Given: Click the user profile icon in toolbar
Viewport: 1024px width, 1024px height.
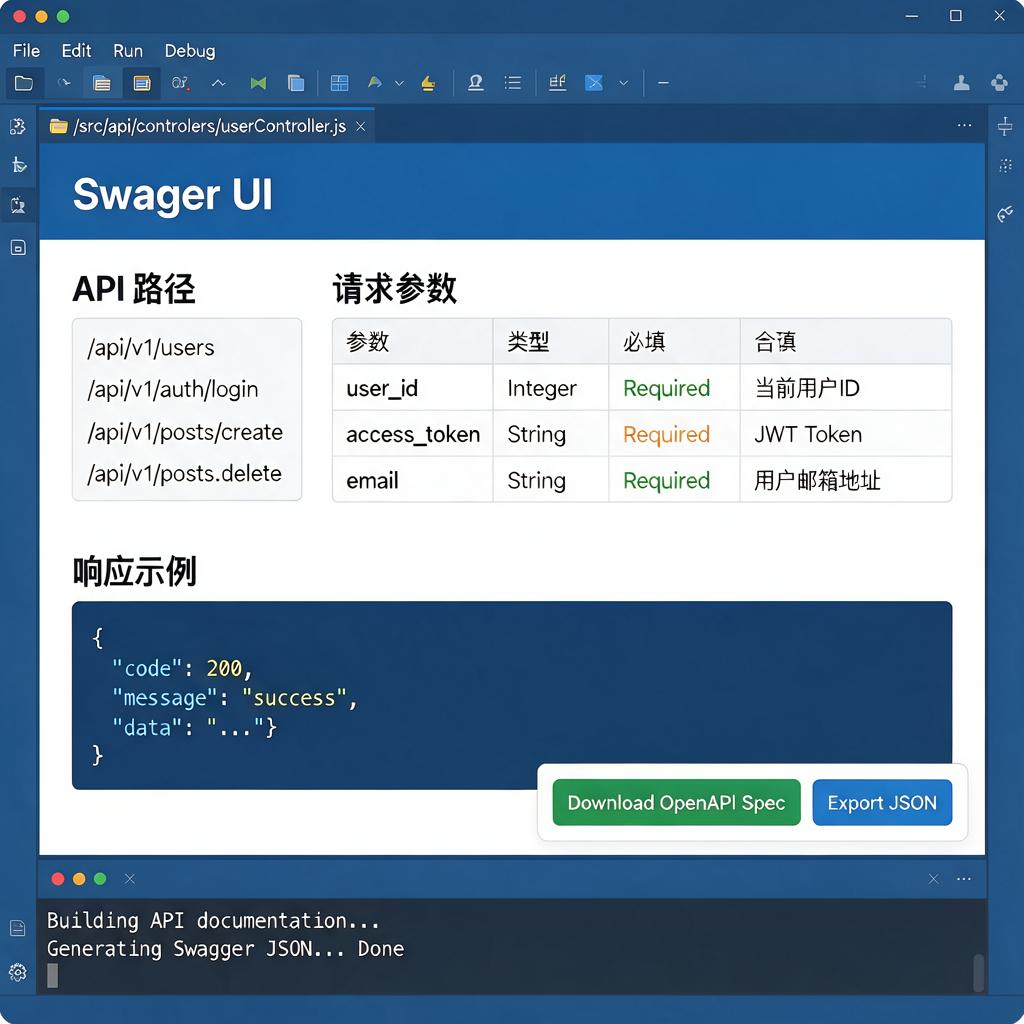Looking at the screenshot, I should click(961, 83).
